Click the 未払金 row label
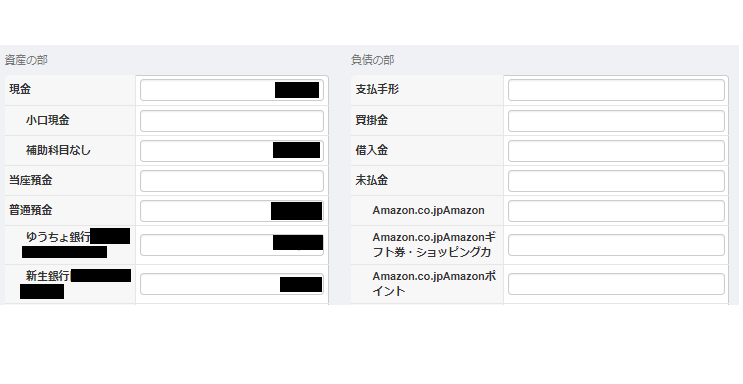The height and width of the screenshot is (384, 743). [x=372, y=180]
